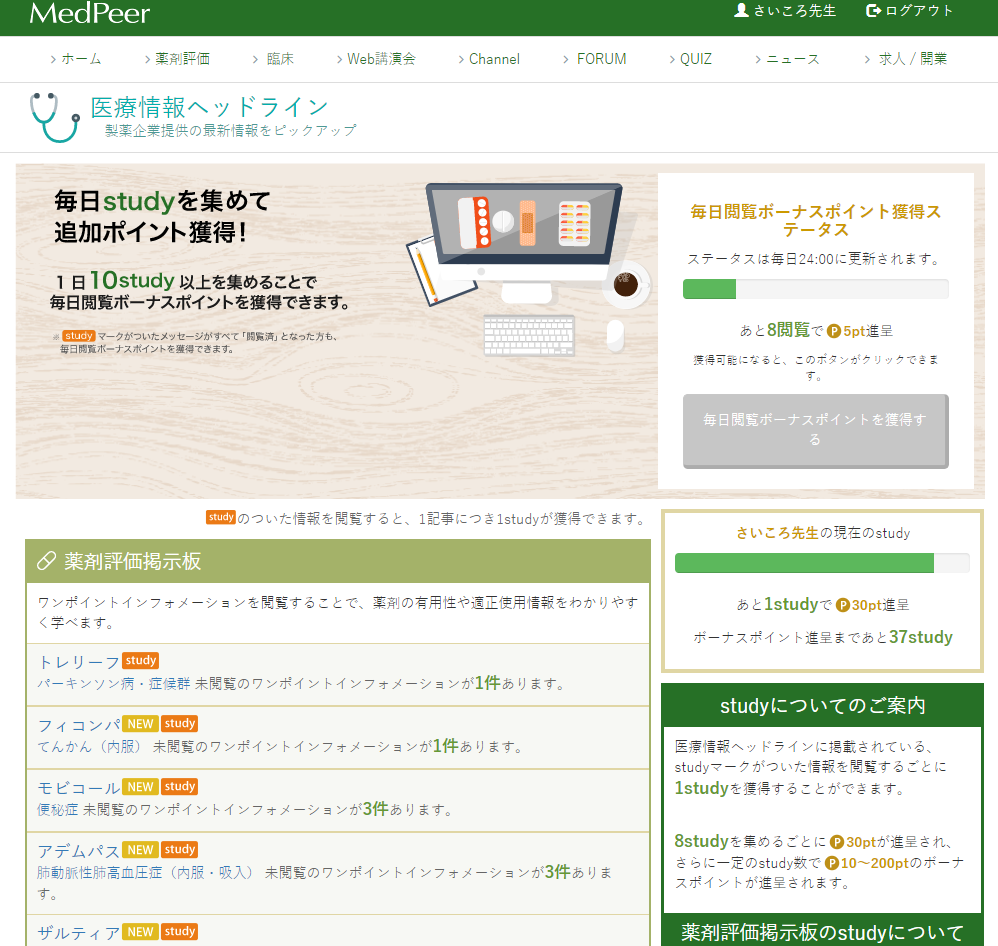Click the pill icon beside 薬剤評価掲示板

[x=46, y=561]
